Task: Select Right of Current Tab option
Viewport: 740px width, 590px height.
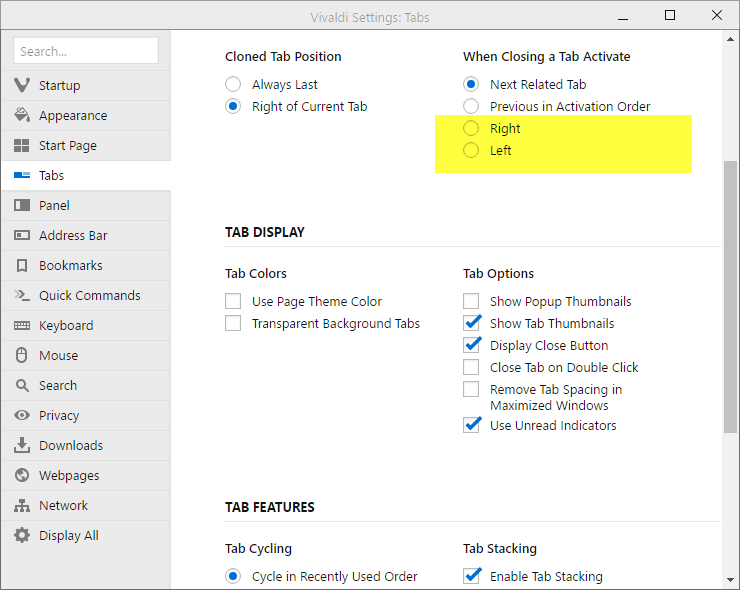Action: (x=233, y=106)
